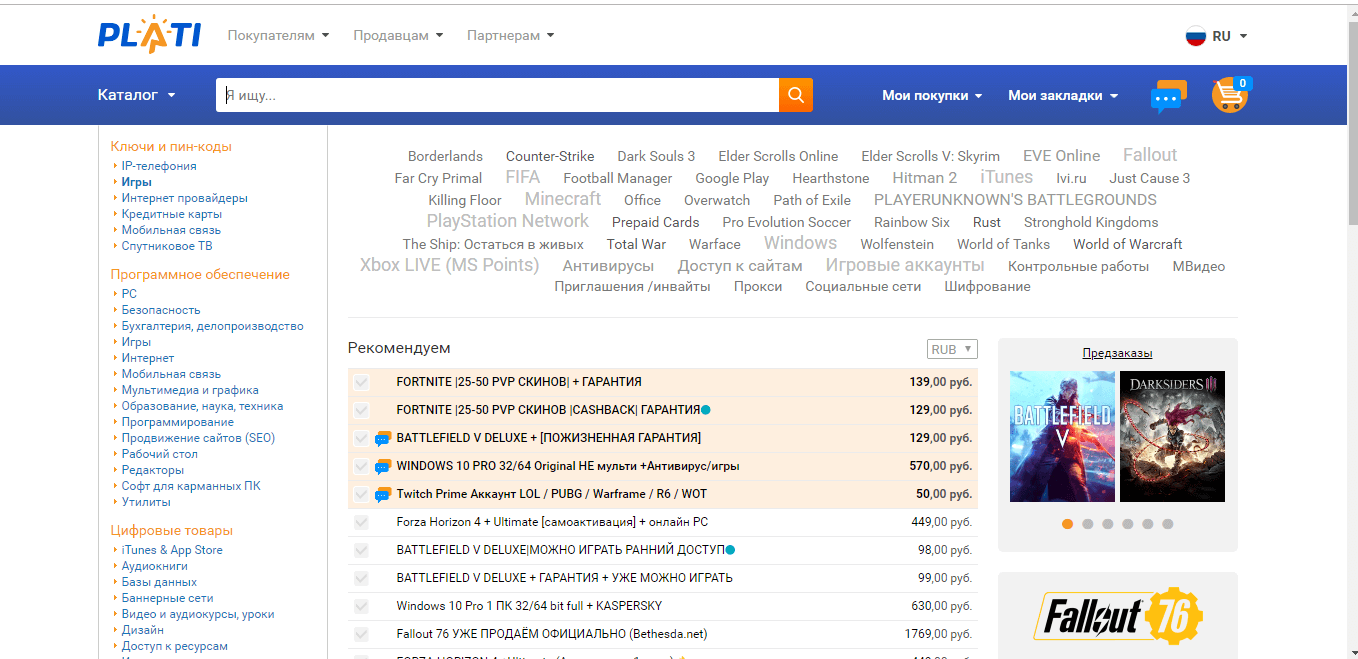
Task: Click the Minecraft tag link
Action: (562, 199)
